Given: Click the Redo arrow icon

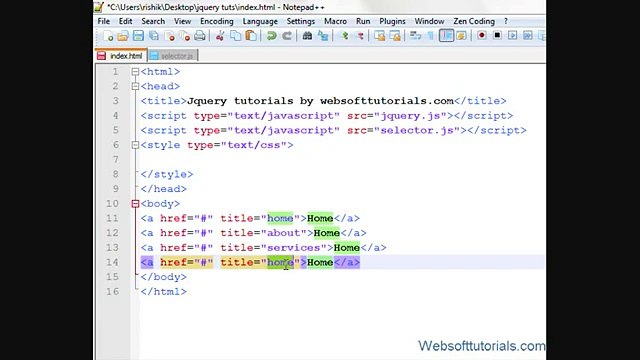Looking at the screenshot, I should (x=287, y=36).
